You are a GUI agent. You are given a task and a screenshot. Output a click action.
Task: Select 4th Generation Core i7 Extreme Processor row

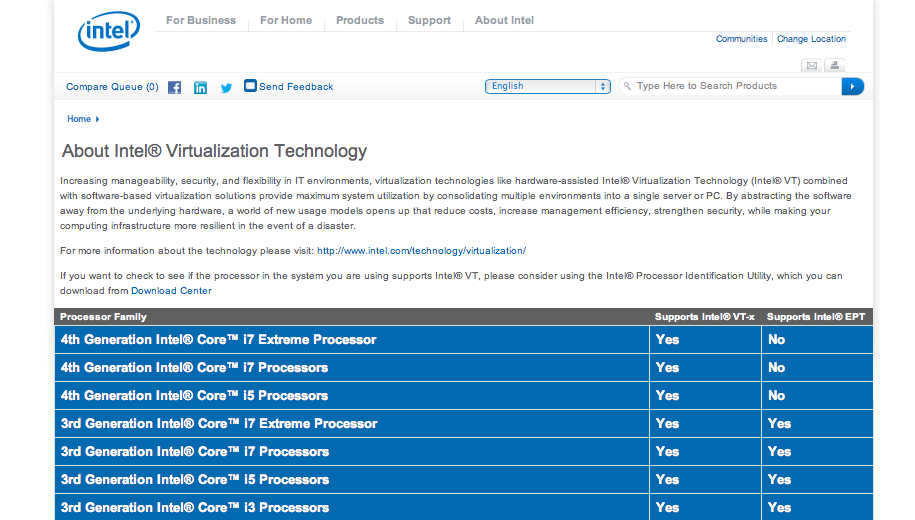pyautogui.click(x=464, y=340)
